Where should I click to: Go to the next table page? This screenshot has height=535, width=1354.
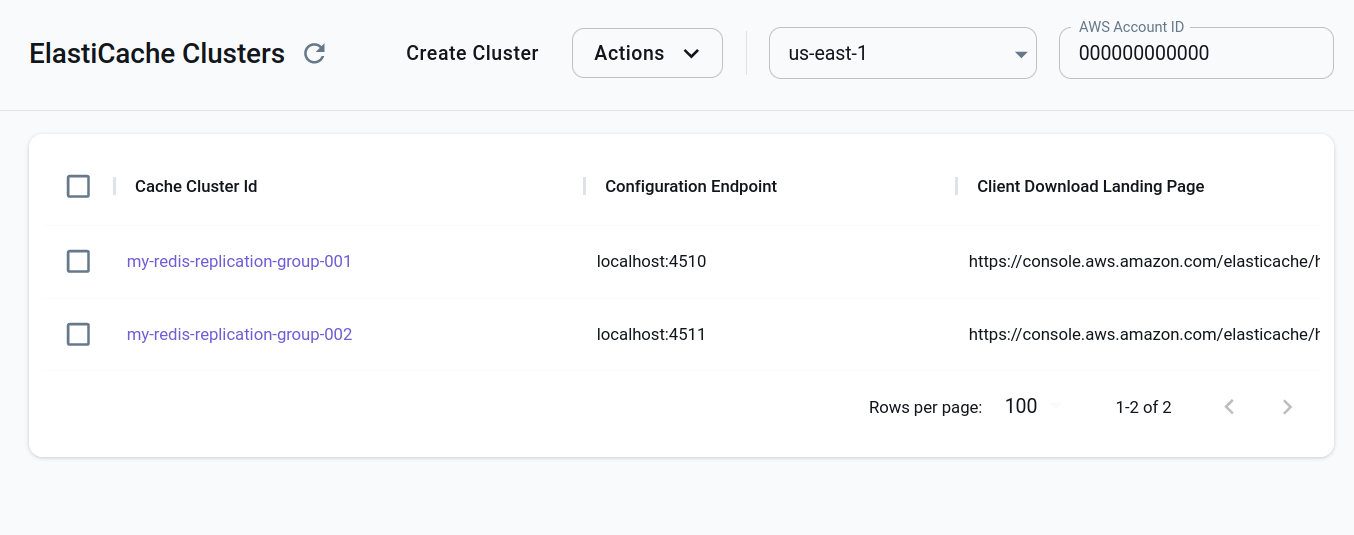click(1287, 407)
